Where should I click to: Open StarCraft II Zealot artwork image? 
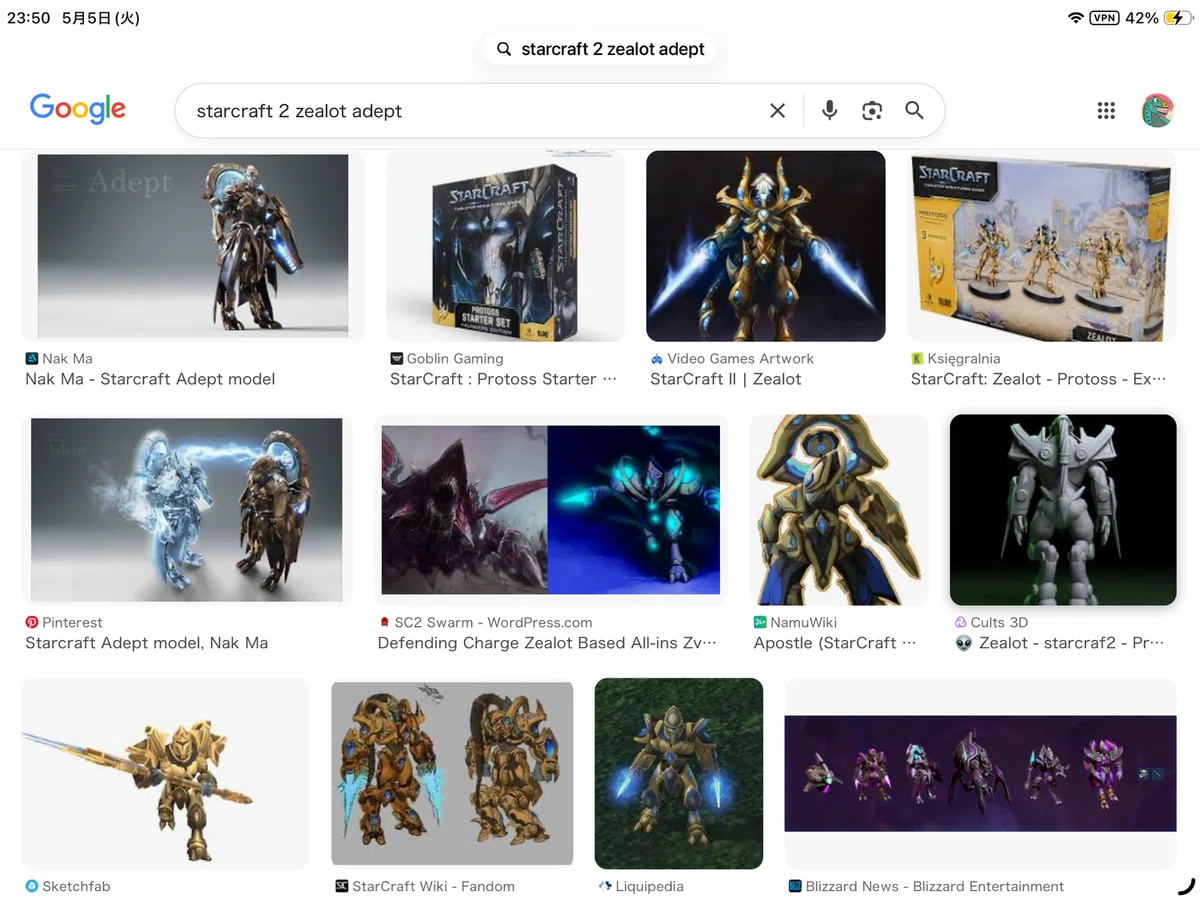point(766,246)
